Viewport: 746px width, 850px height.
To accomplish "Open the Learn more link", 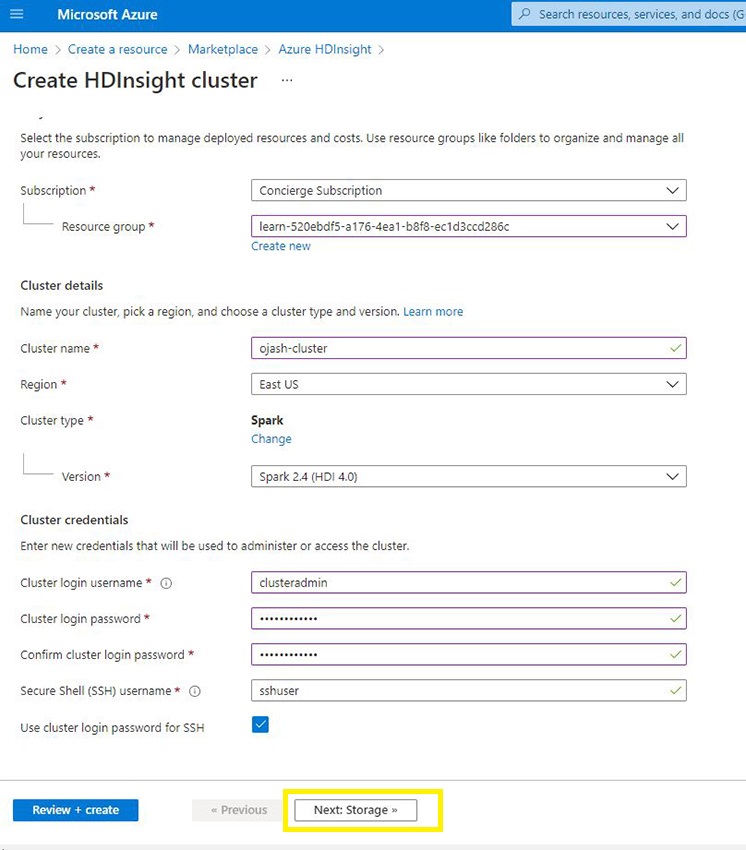I will click(x=433, y=312).
